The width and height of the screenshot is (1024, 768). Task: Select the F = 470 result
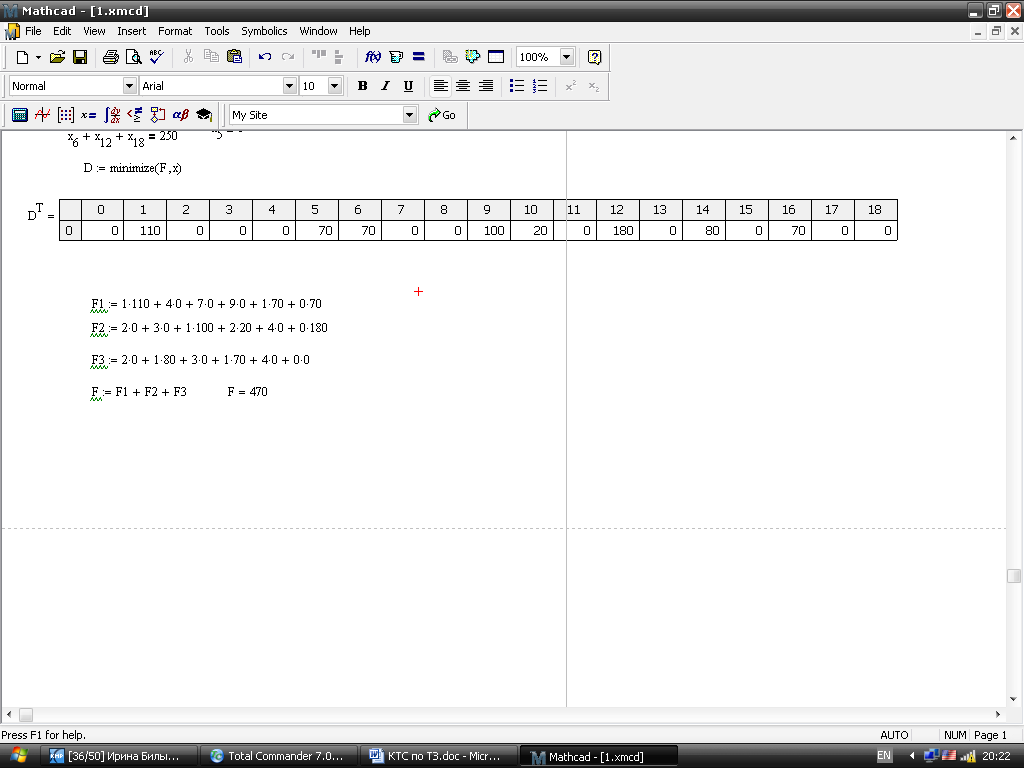click(248, 392)
